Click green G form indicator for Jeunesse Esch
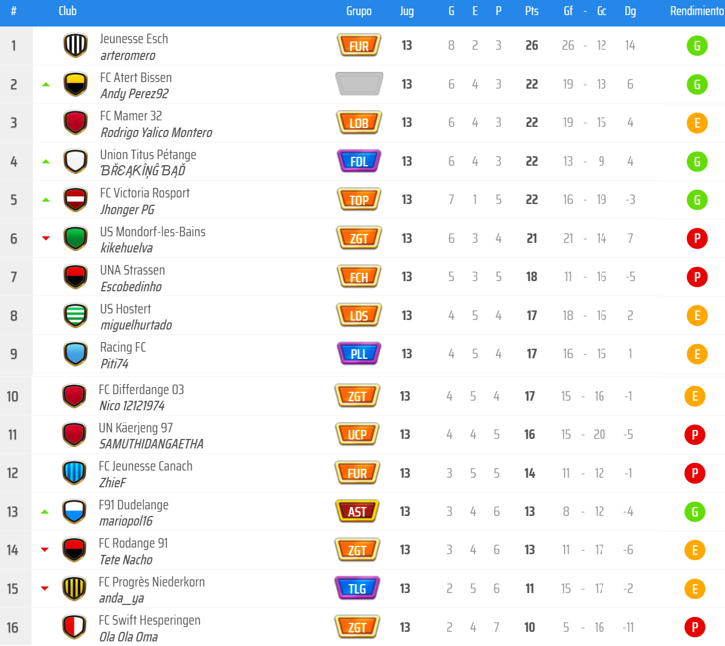The height and width of the screenshot is (646, 725). point(696,46)
